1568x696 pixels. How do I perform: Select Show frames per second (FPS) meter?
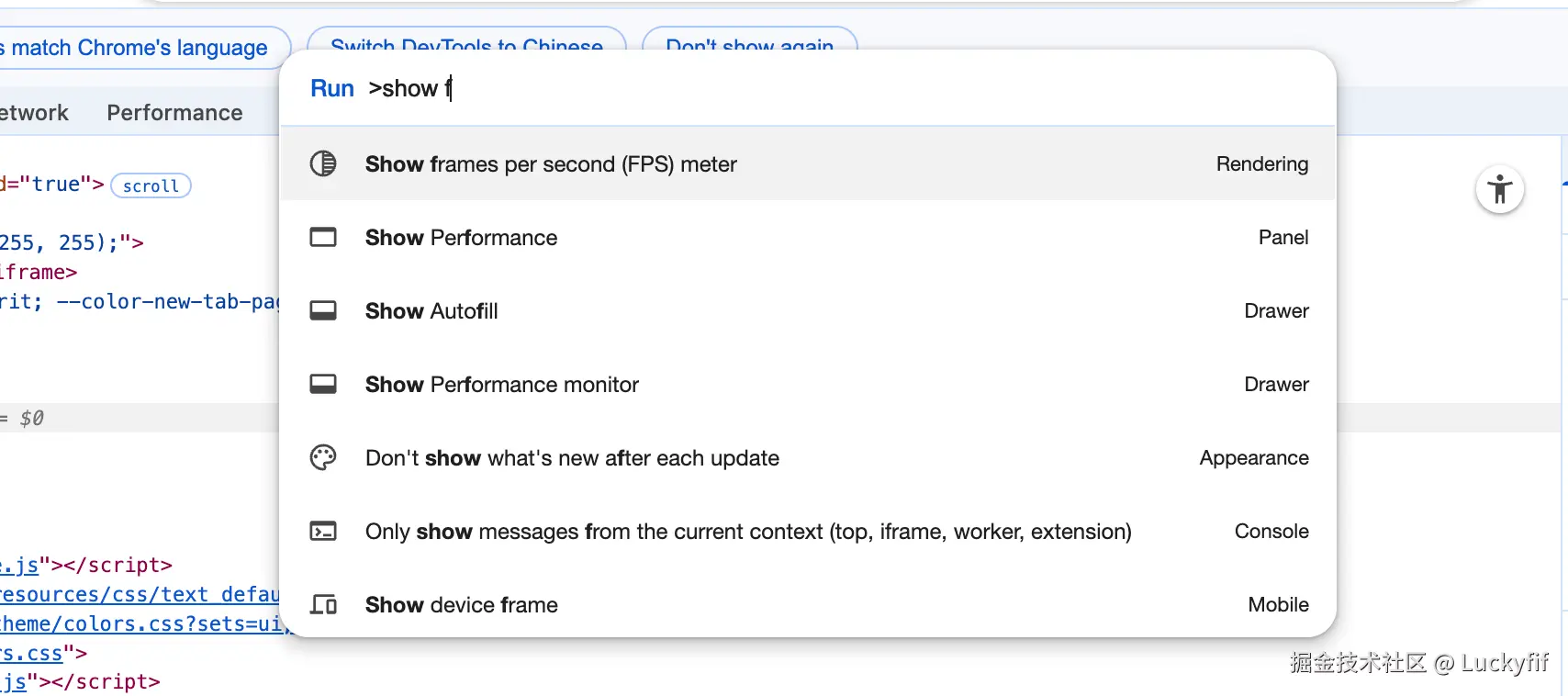[551, 164]
